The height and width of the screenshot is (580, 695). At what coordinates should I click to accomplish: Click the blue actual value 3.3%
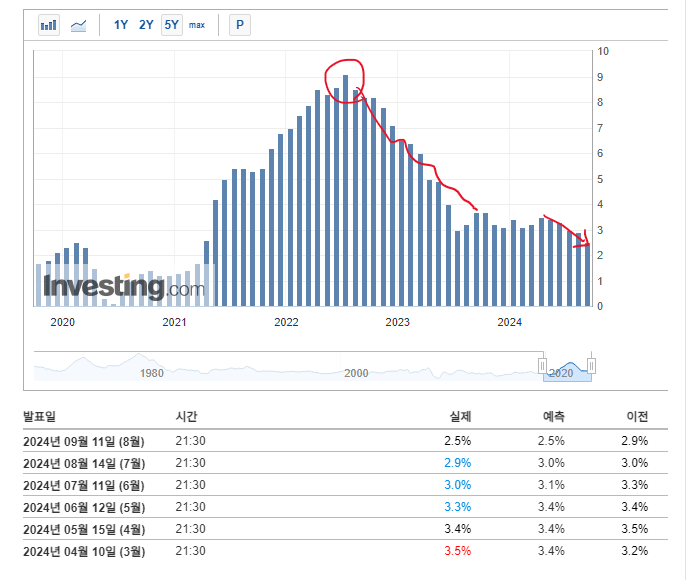[457, 507]
